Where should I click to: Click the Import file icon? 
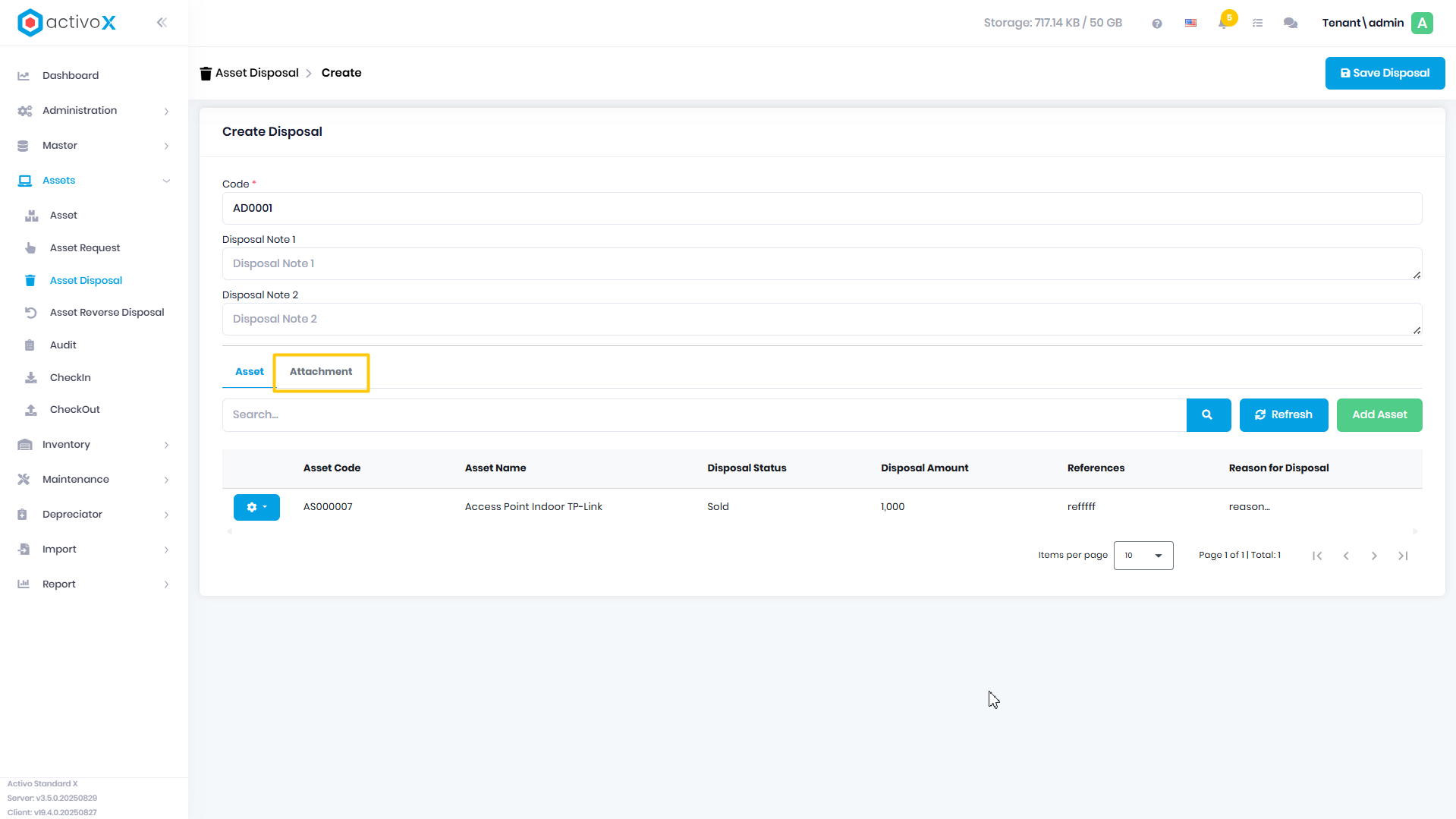coord(24,550)
